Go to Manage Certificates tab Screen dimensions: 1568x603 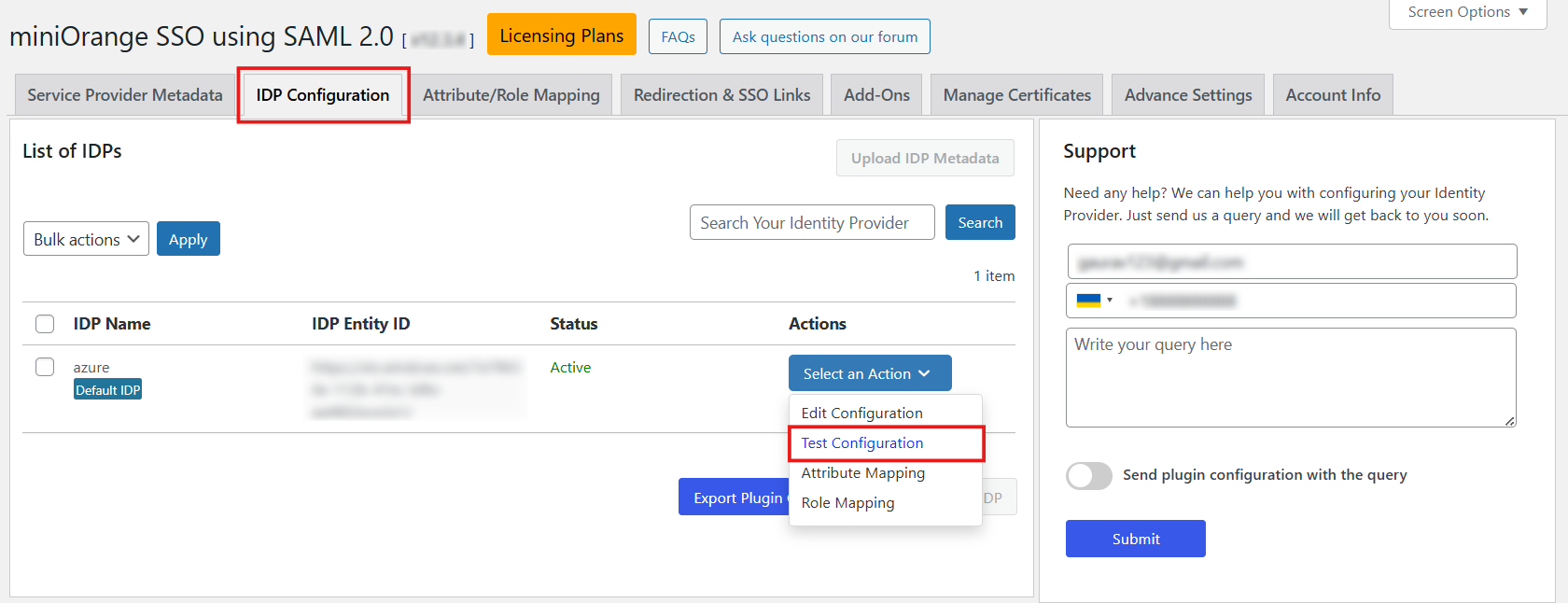point(1016,95)
